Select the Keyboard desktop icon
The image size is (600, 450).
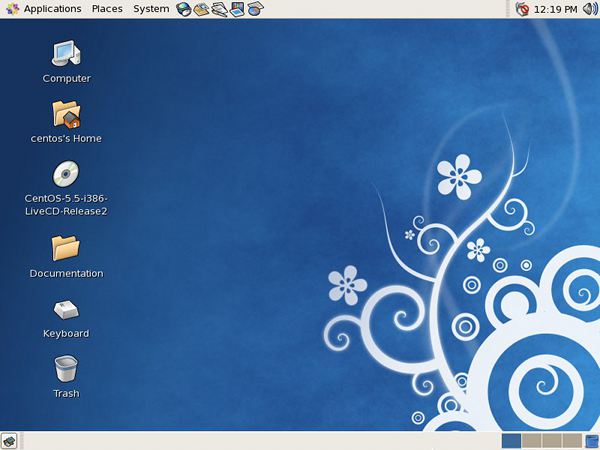pyautogui.click(x=66, y=320)
